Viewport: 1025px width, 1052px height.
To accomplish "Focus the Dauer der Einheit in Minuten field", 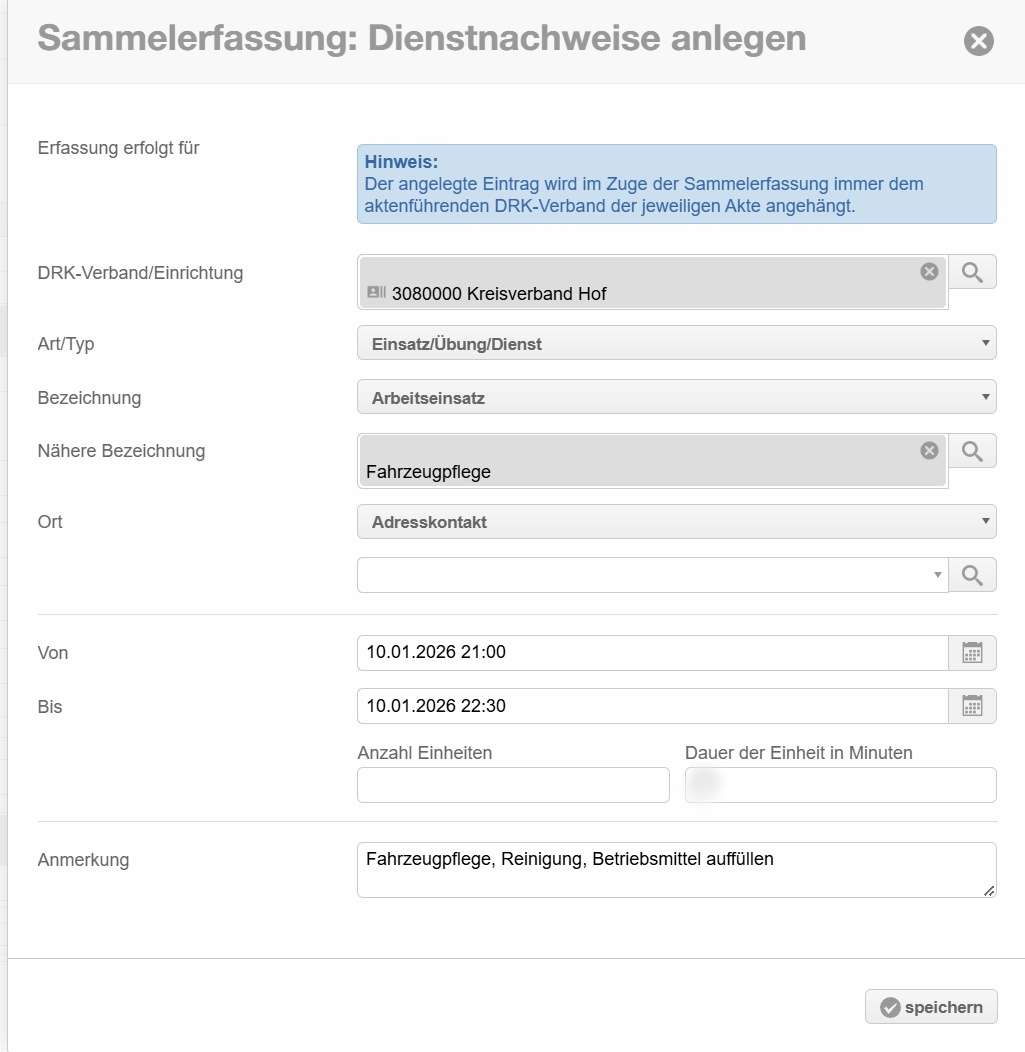I will 840,785.
